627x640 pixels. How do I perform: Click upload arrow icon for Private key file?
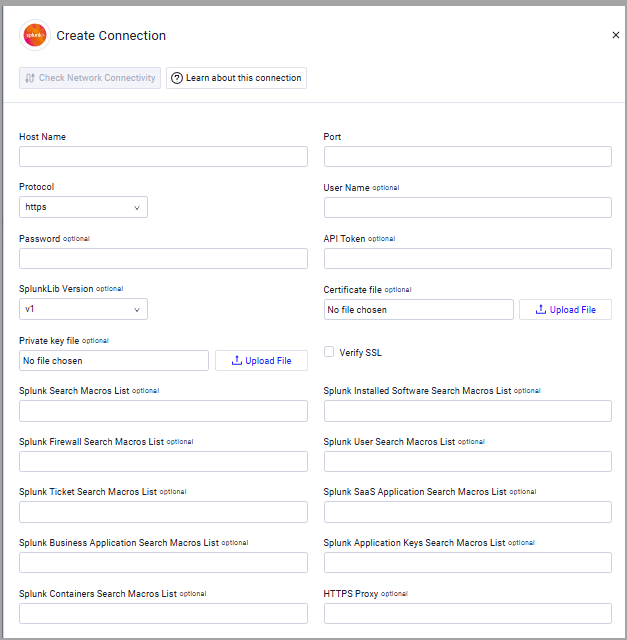click(x=237, y=360)
